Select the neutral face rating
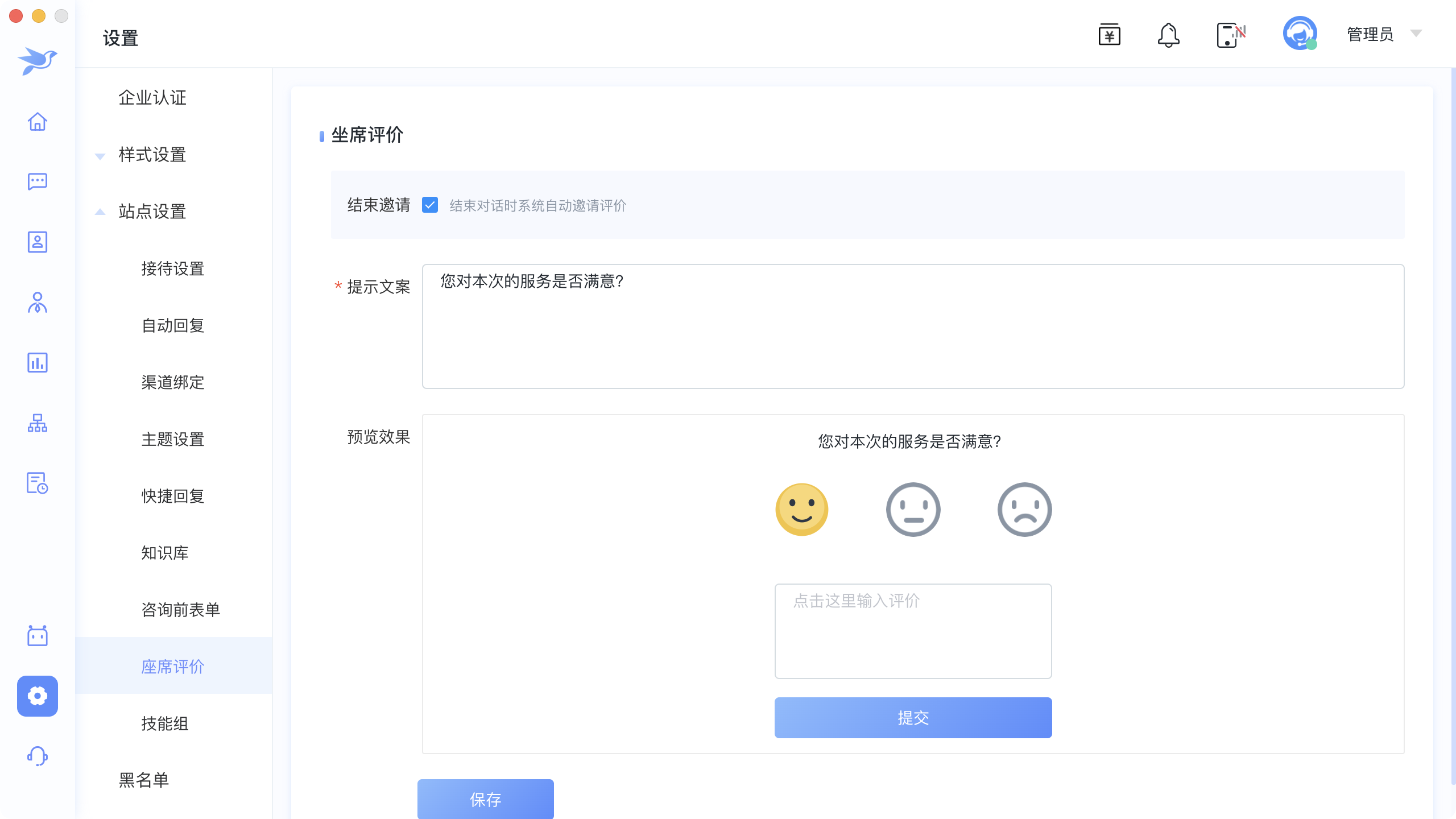This screenshot has height=819, width=1456. pos(913,510)
